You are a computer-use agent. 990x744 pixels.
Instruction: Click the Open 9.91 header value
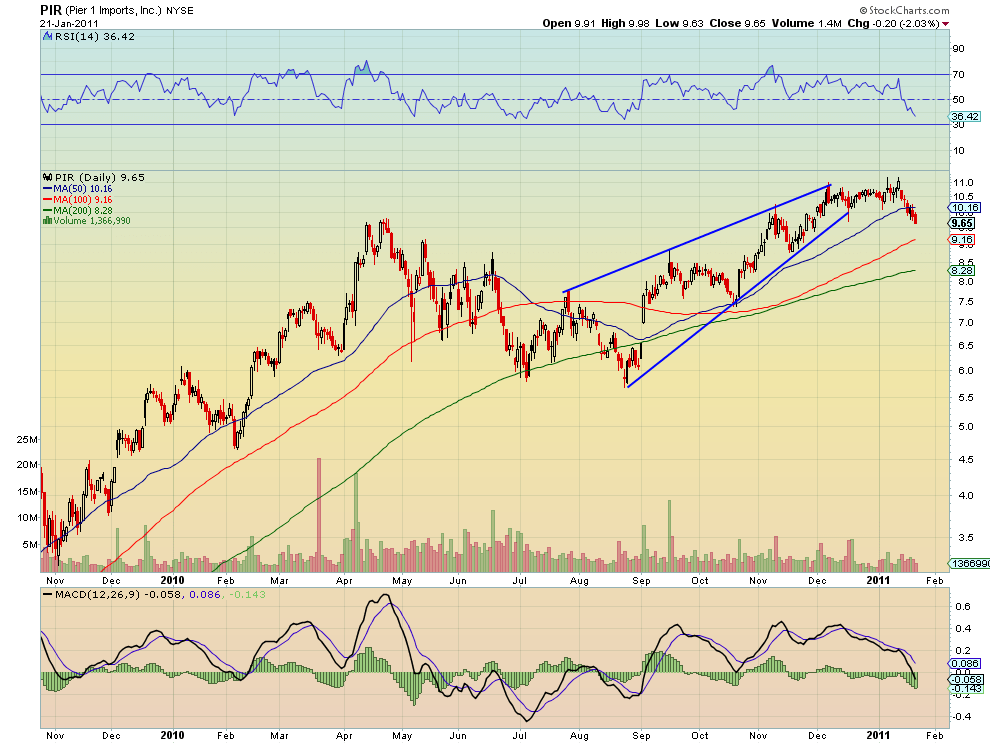click(569, 23)
